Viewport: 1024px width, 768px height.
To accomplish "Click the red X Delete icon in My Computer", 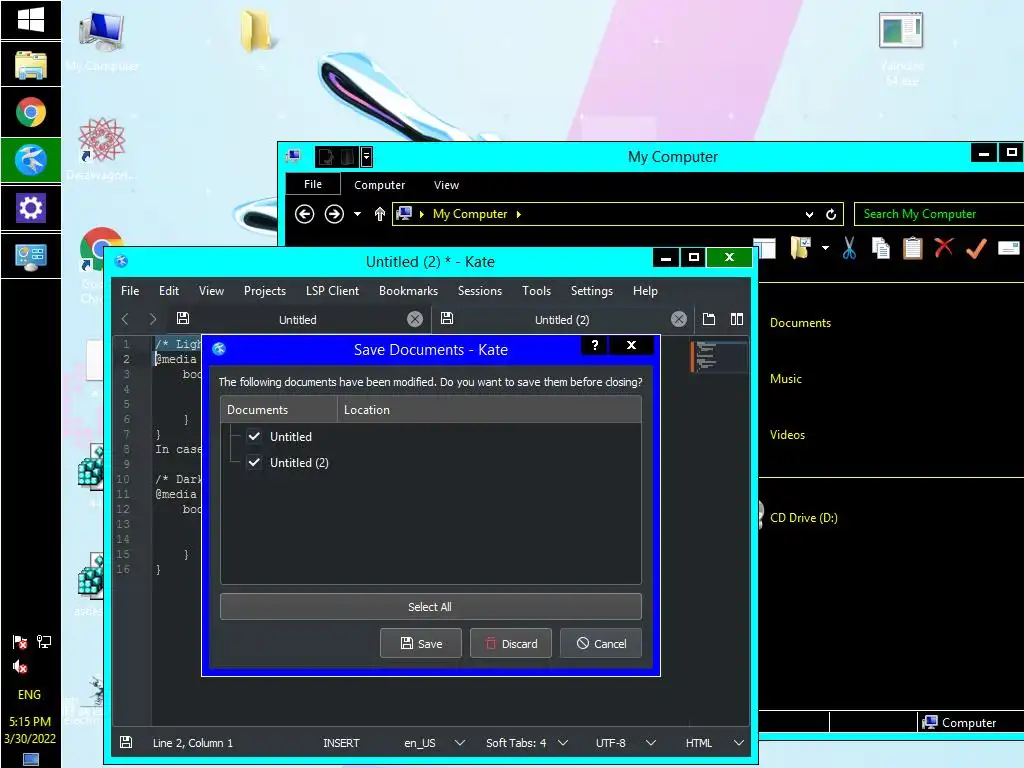I will click(944, 248).
